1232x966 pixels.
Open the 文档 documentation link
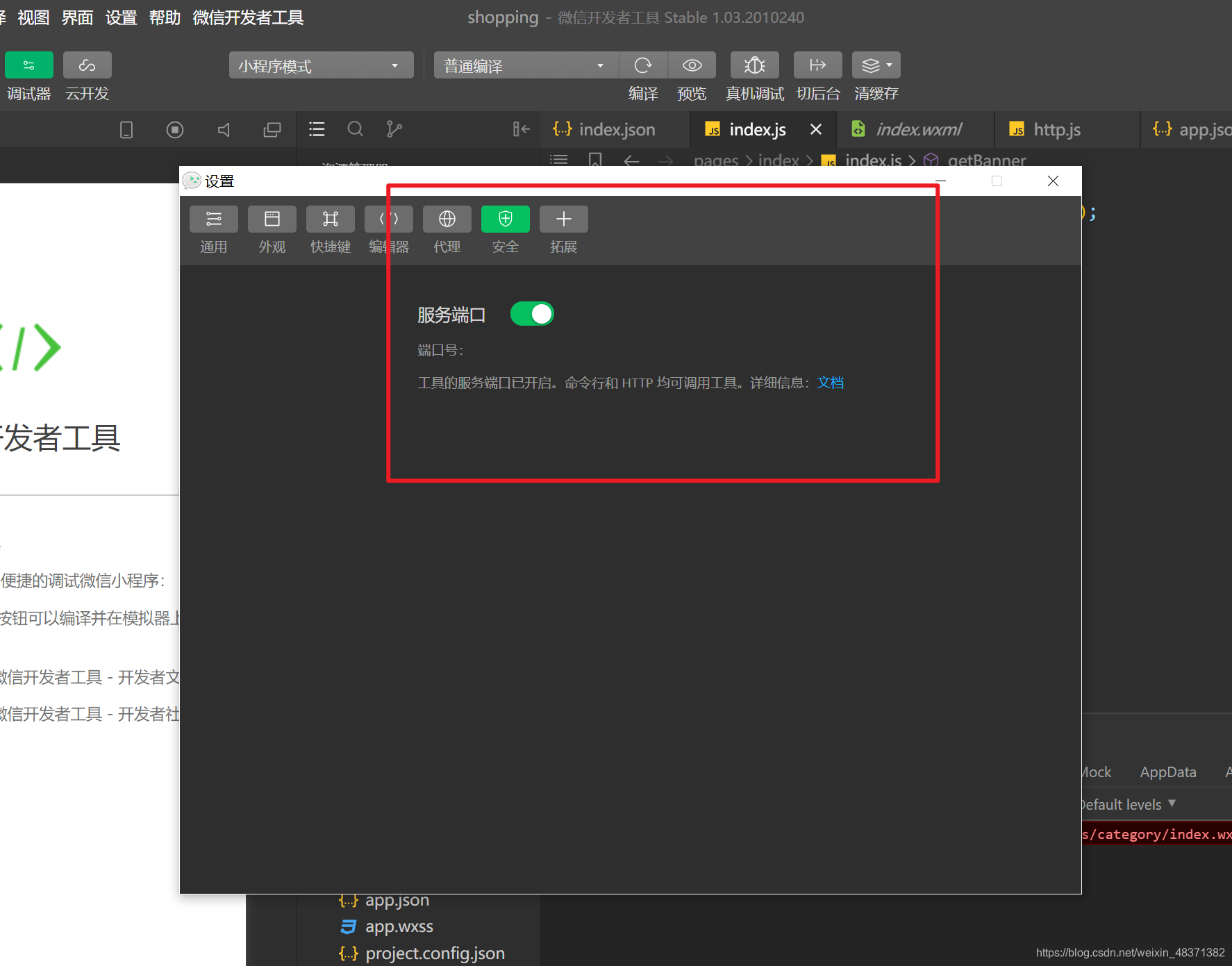(x=831, y=383)
